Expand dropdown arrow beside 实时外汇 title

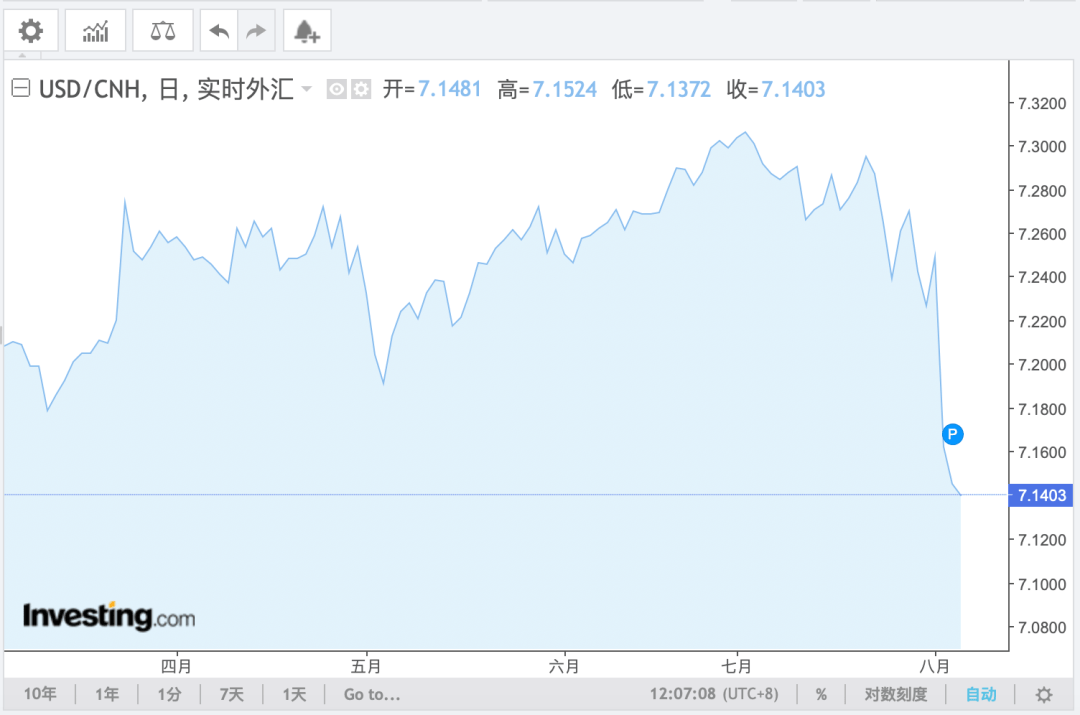tap(307, 90)
